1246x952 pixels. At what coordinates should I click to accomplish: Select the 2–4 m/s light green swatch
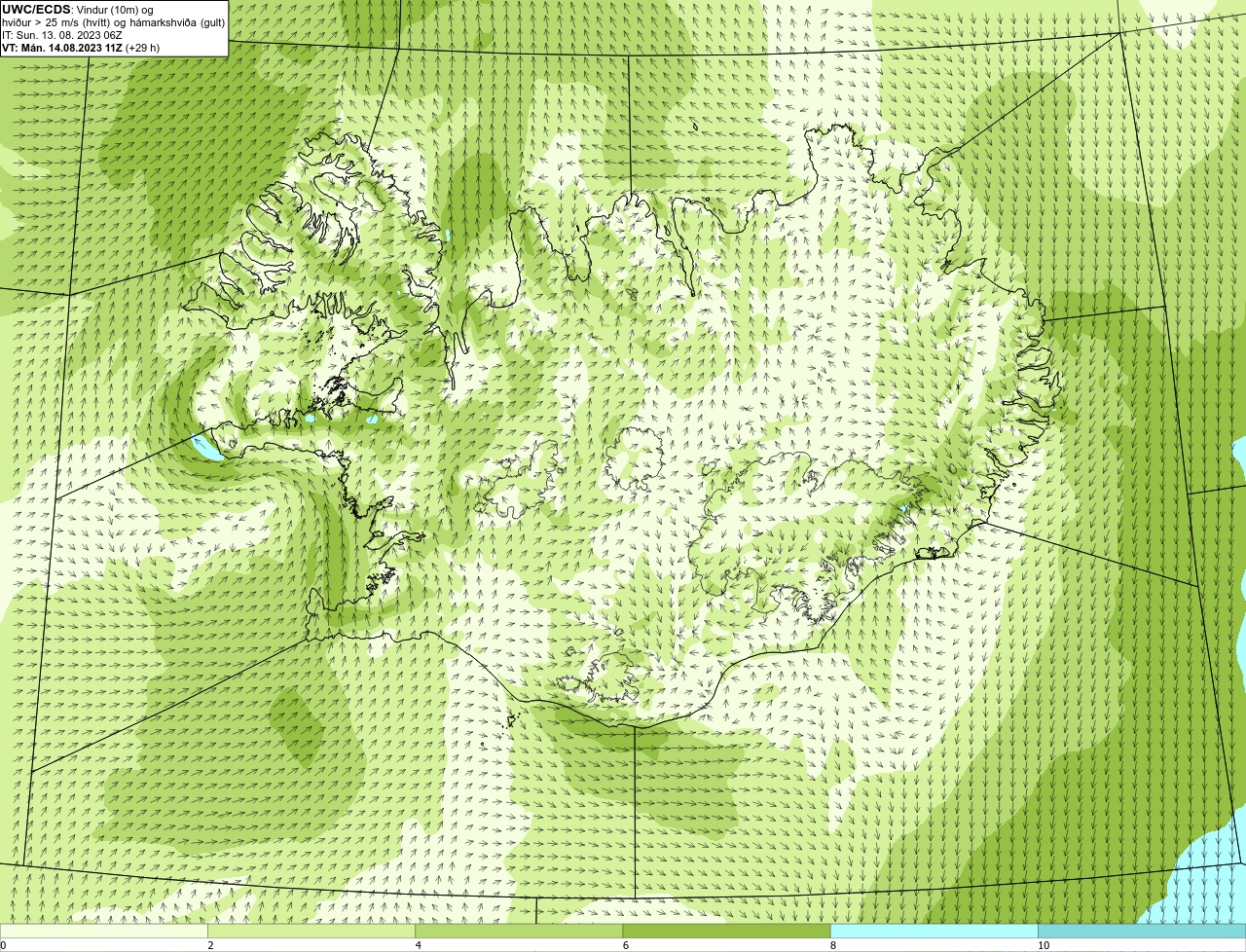pos(311,932)
